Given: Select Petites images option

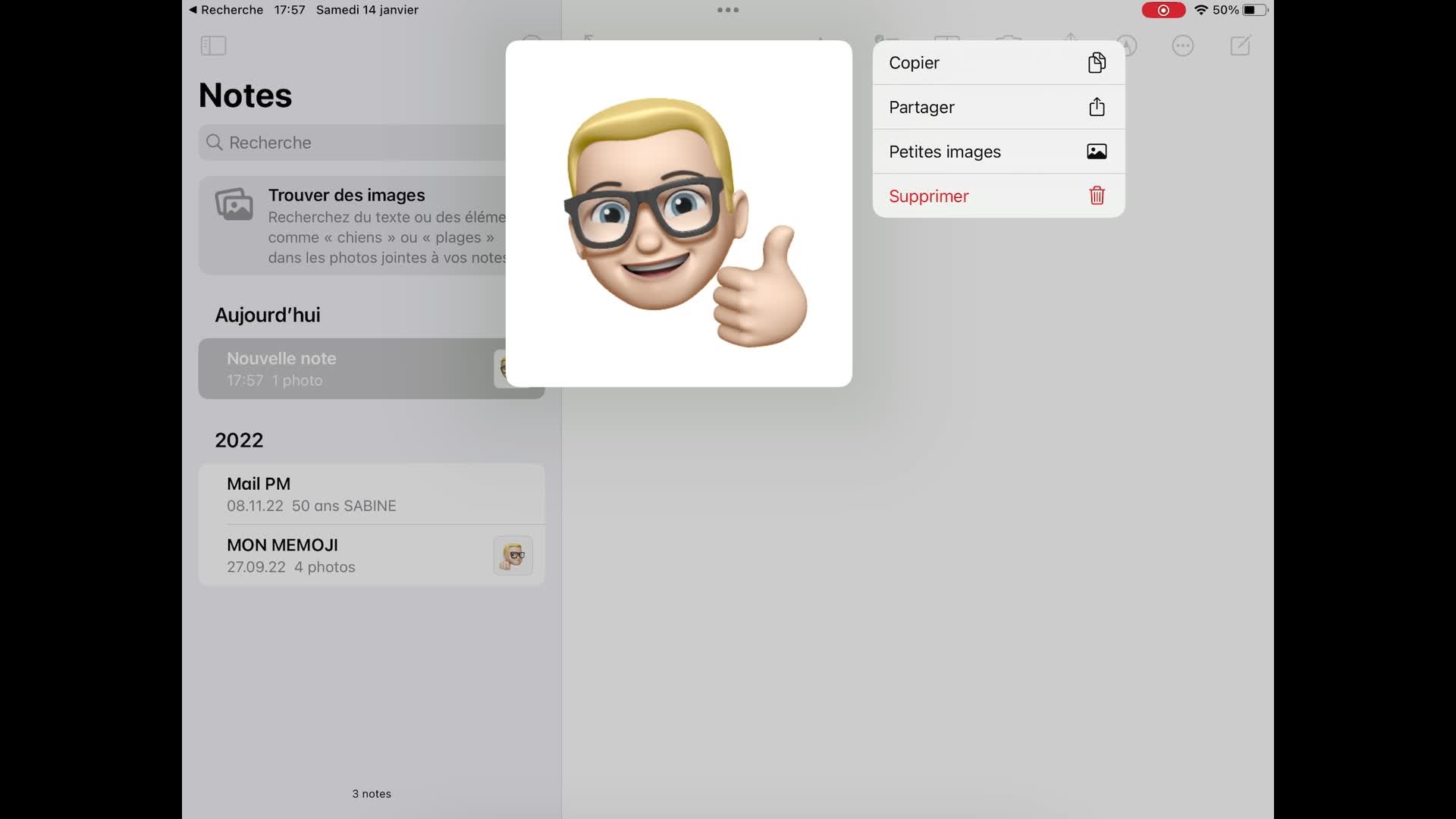Looking at the screenshot, I should (944, 152).
